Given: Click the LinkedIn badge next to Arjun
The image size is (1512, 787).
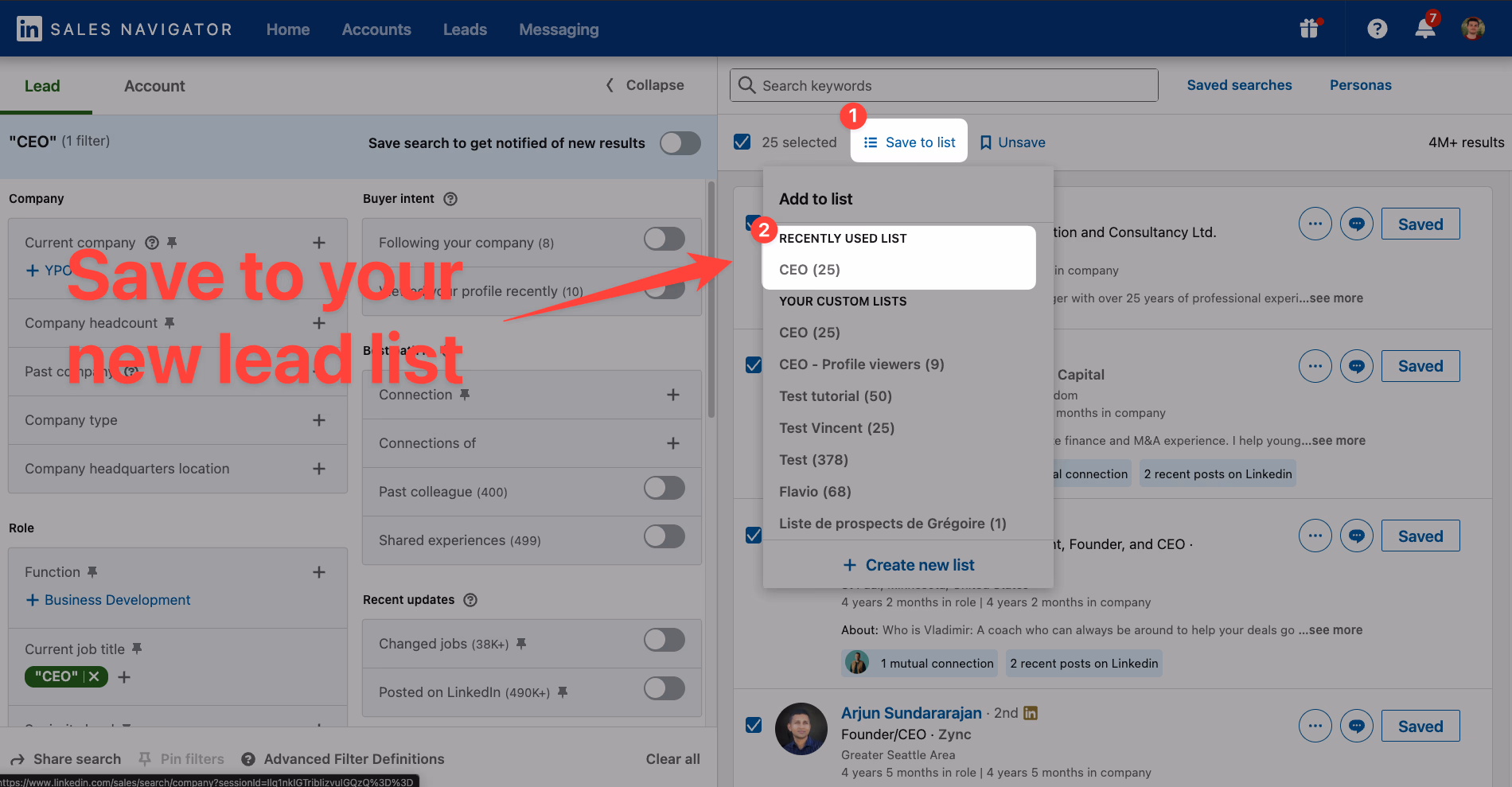Looking at the screenshot, I should (x=1031, y=713).
